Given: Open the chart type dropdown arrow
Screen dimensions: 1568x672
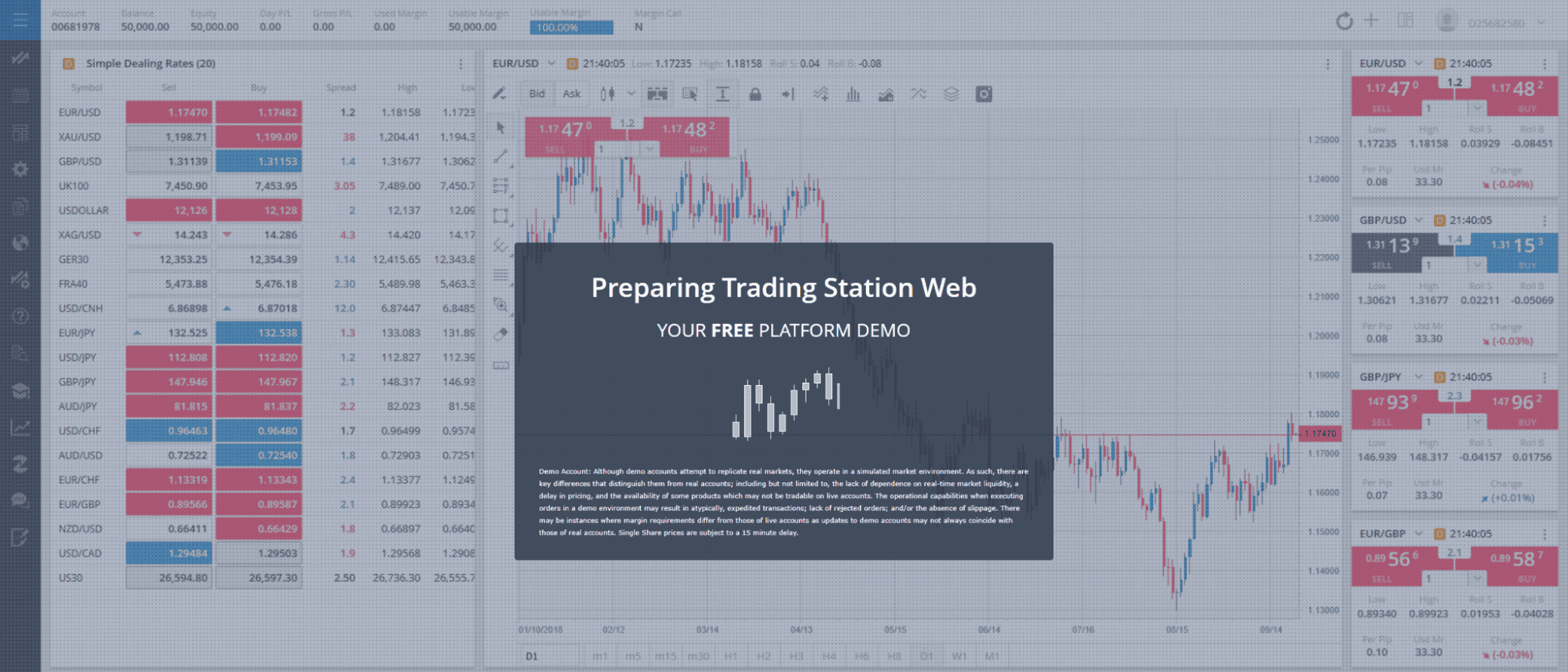Looking at the screenshot, I should pos(631,94).
